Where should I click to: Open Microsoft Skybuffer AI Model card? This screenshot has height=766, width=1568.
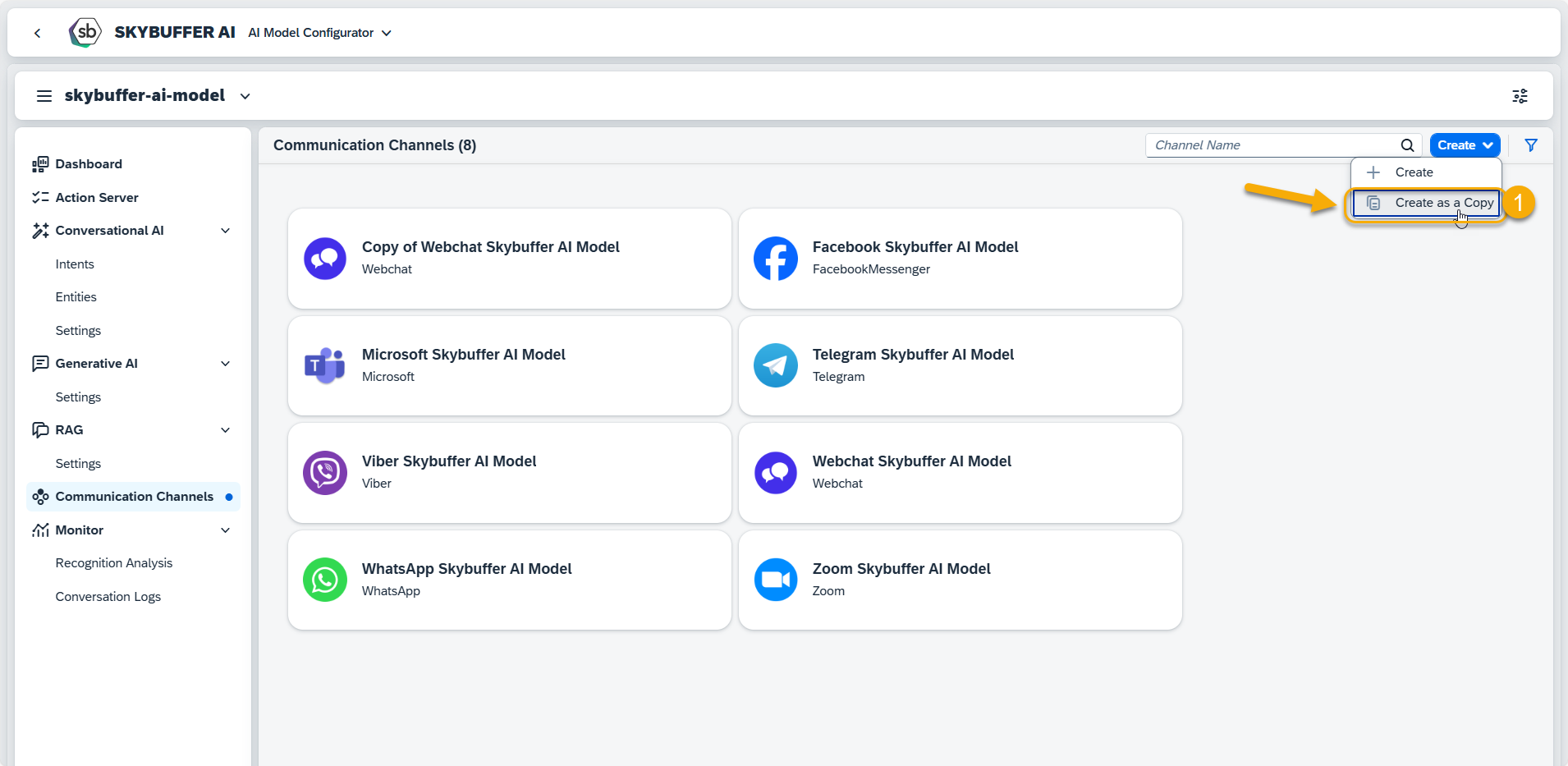coord(510,366)
